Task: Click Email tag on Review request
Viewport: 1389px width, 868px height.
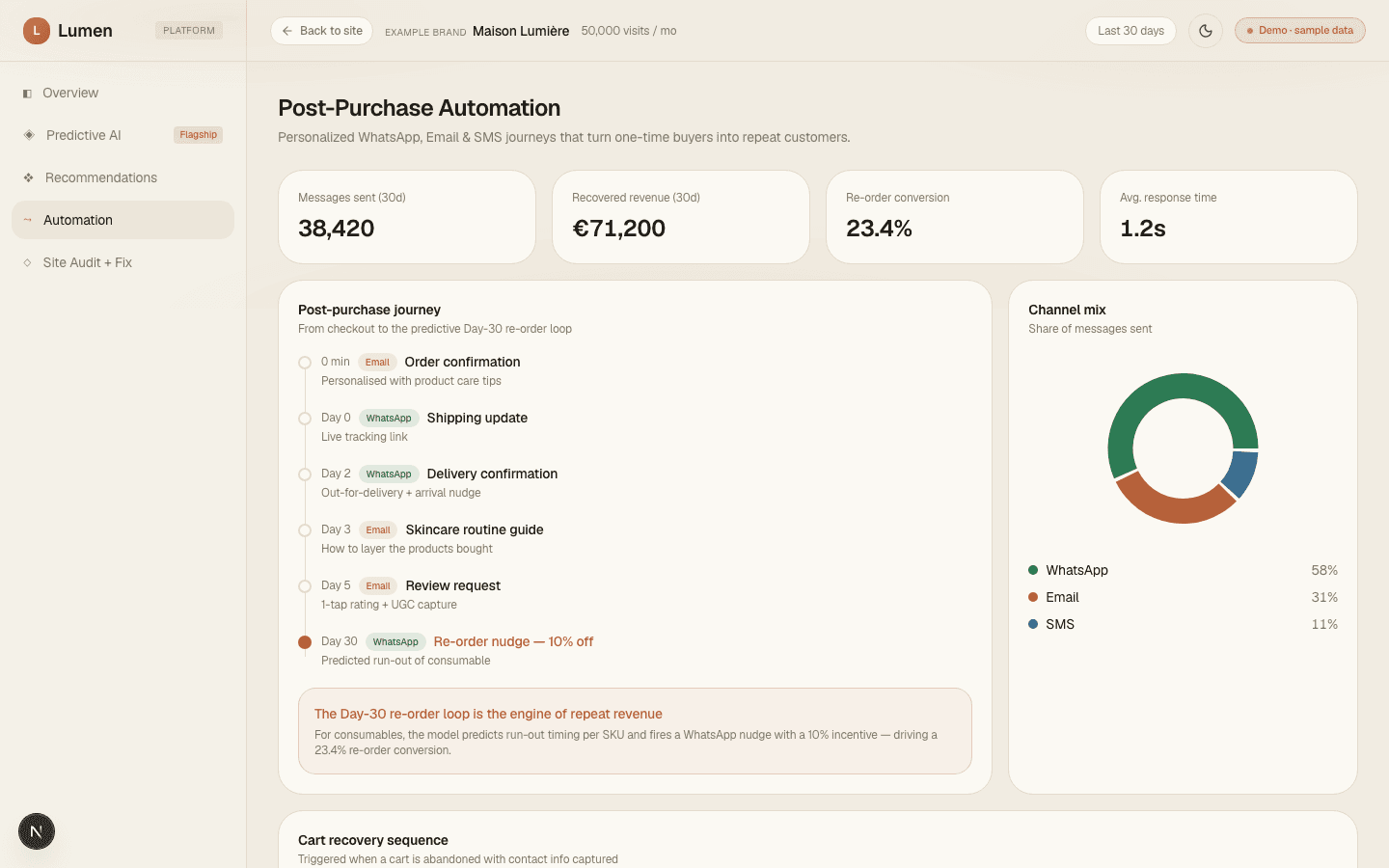Action: coord(378,586)
